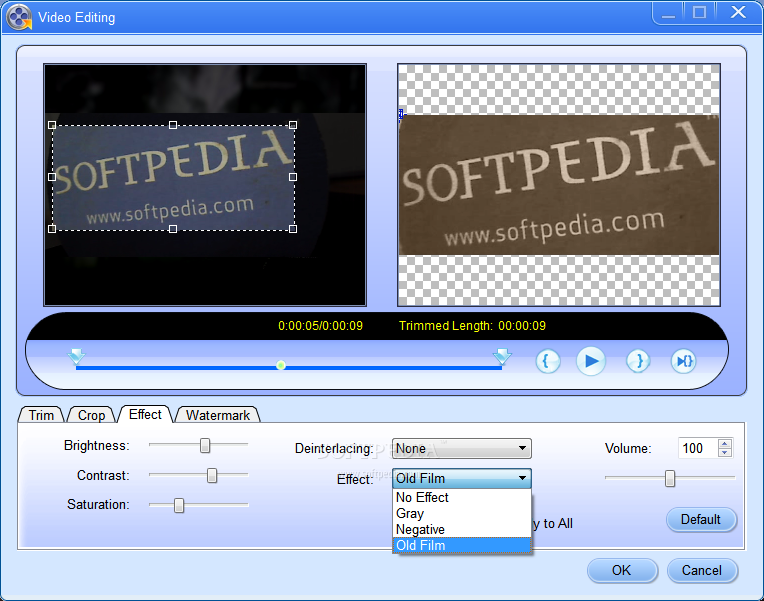Choose No Effect from the list
Image resolution: width=764 pixels, height=601 pixels.
[461, 497]
